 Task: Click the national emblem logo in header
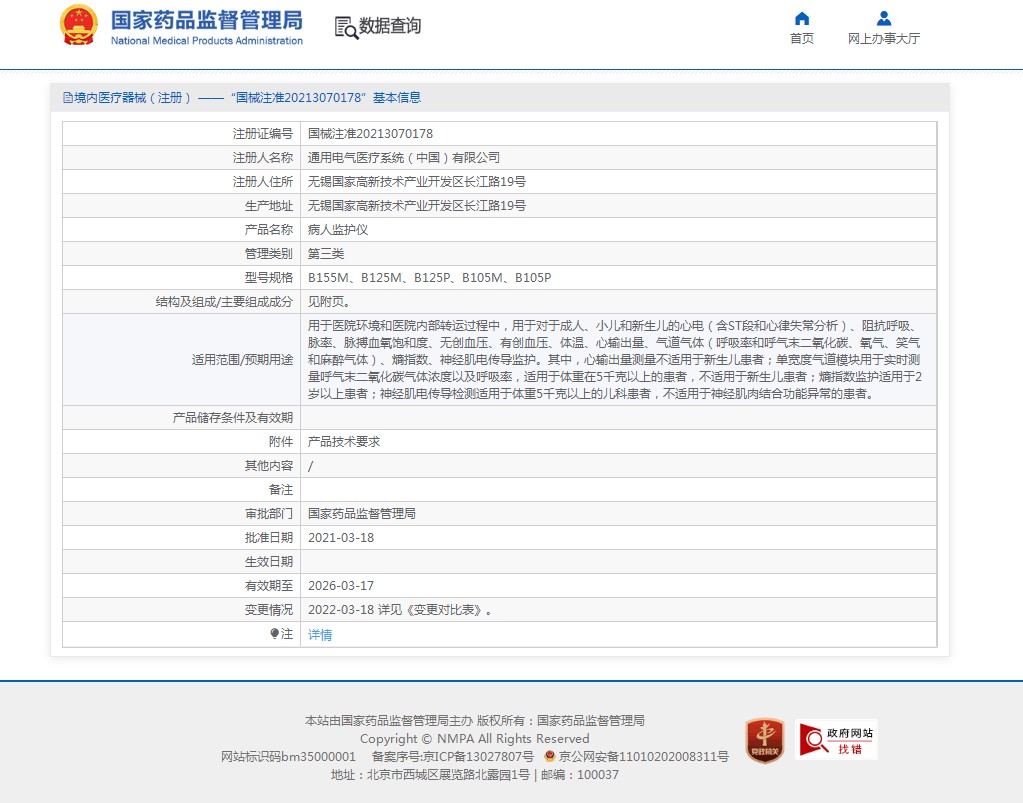79,26
